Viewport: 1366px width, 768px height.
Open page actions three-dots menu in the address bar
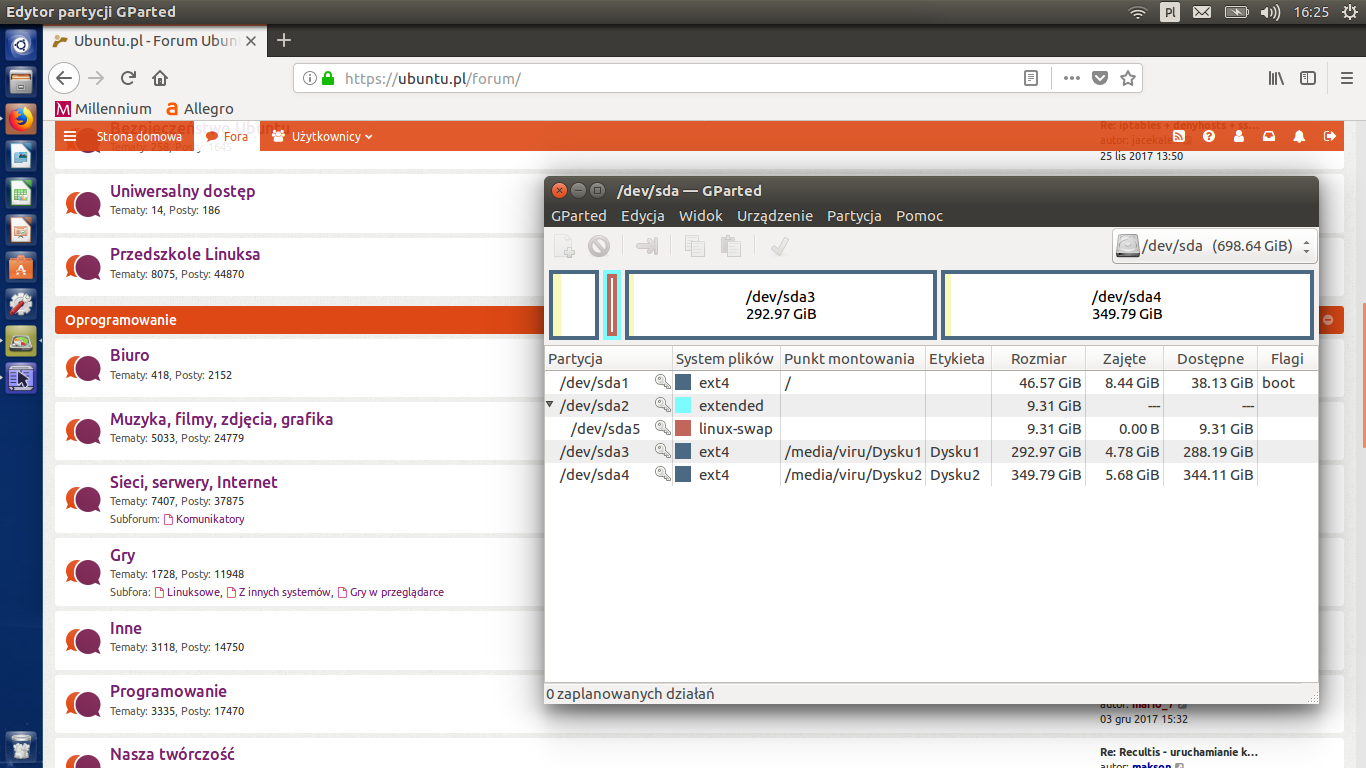coord(1071,78)
